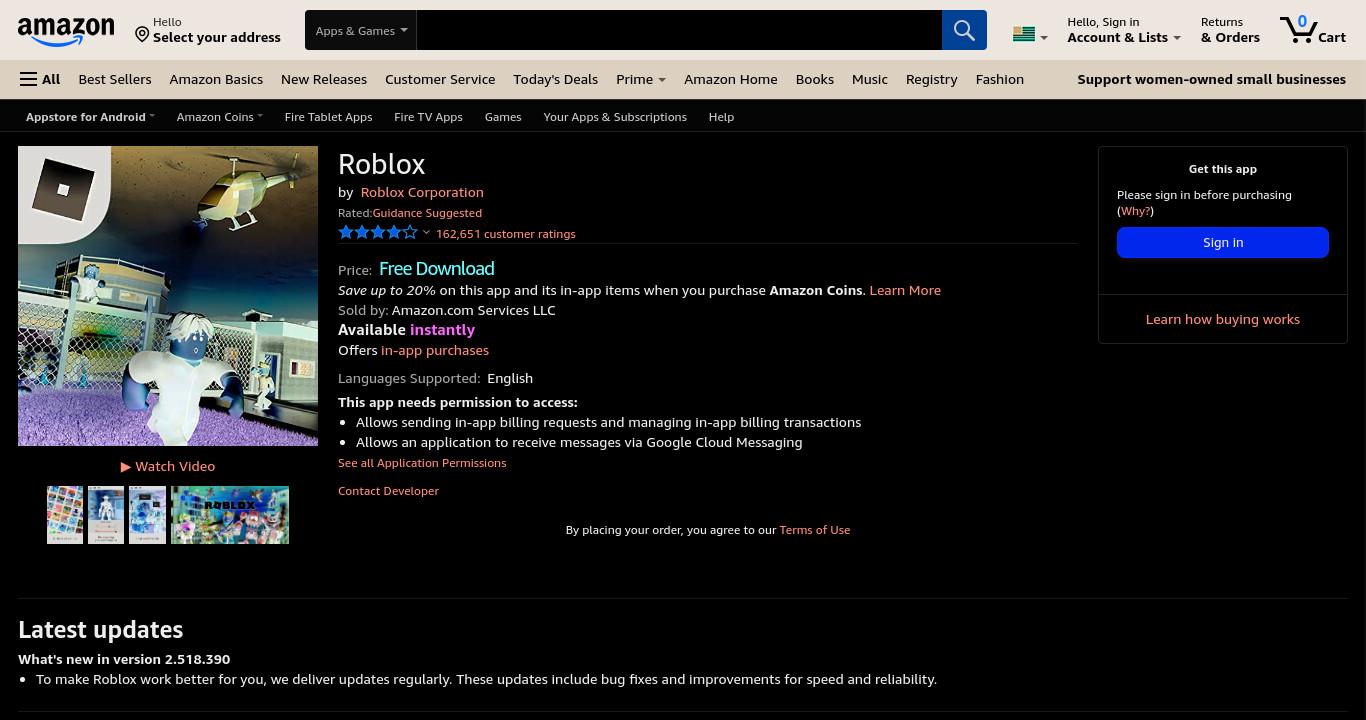Image resolution: width=1366 pixels, height=720 pixels.
Task: Open Fashion
Action: [x=1000, y=79]
